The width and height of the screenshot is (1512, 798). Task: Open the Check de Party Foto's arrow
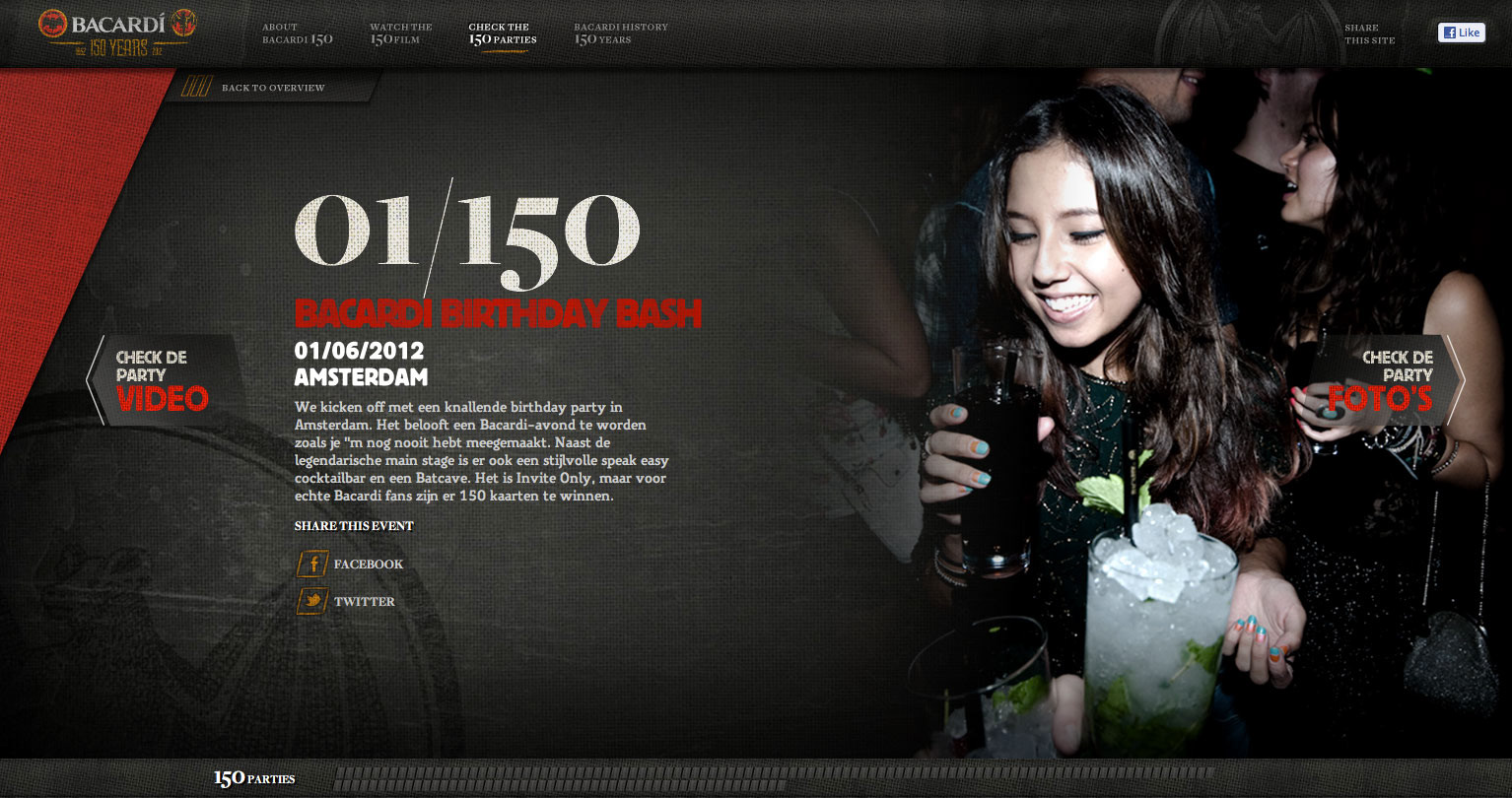(1387, 380)
